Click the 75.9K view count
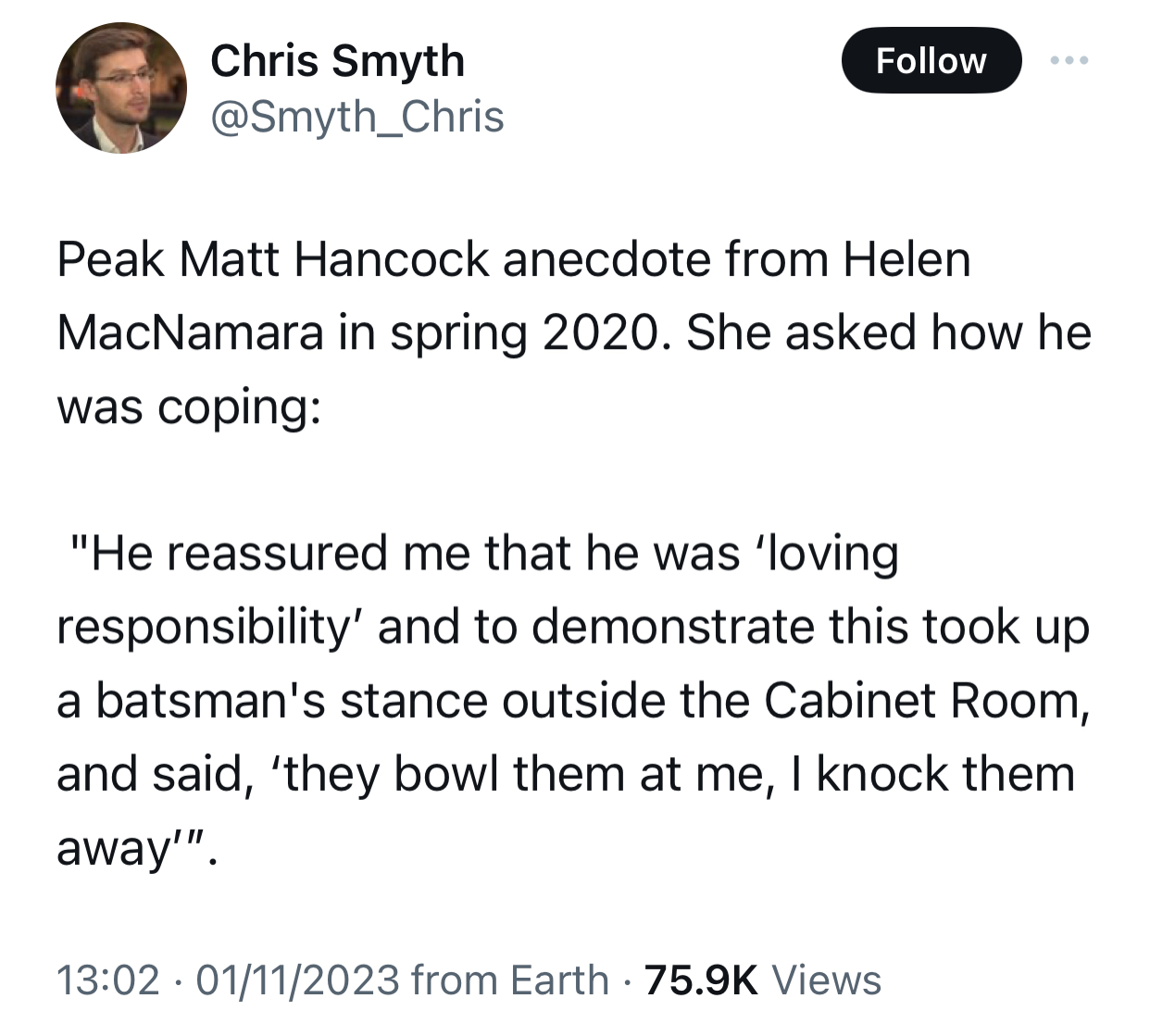 [x=700, y=980]
